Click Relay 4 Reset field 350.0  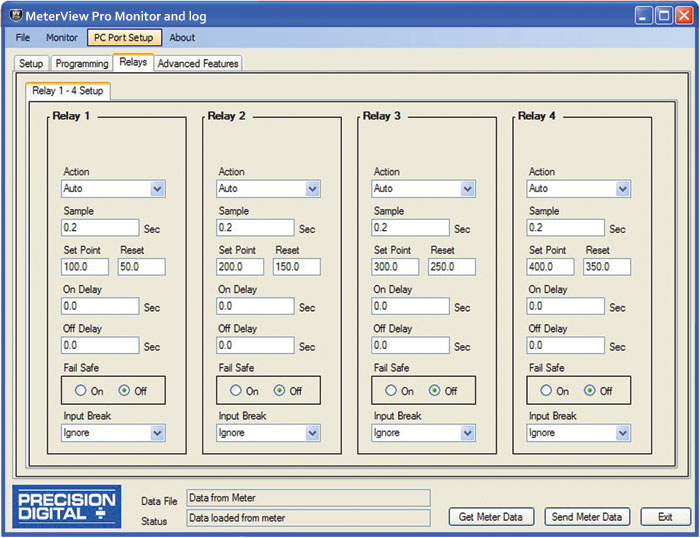(x=607, y=267)
